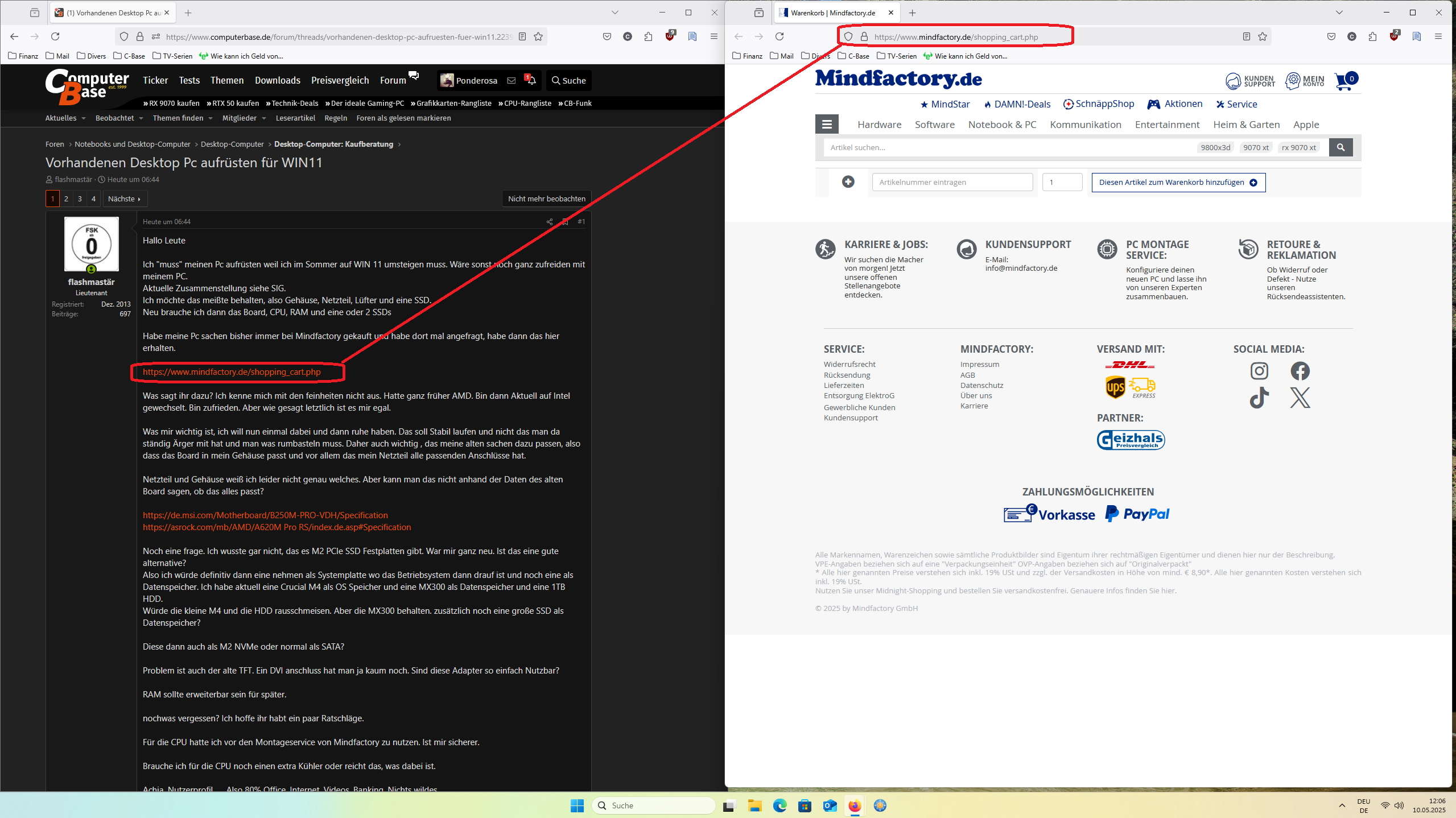1456x818 pixels.
Task: Click the share icon on post #1
Action: pyautogui.click(x=550, y=222)
